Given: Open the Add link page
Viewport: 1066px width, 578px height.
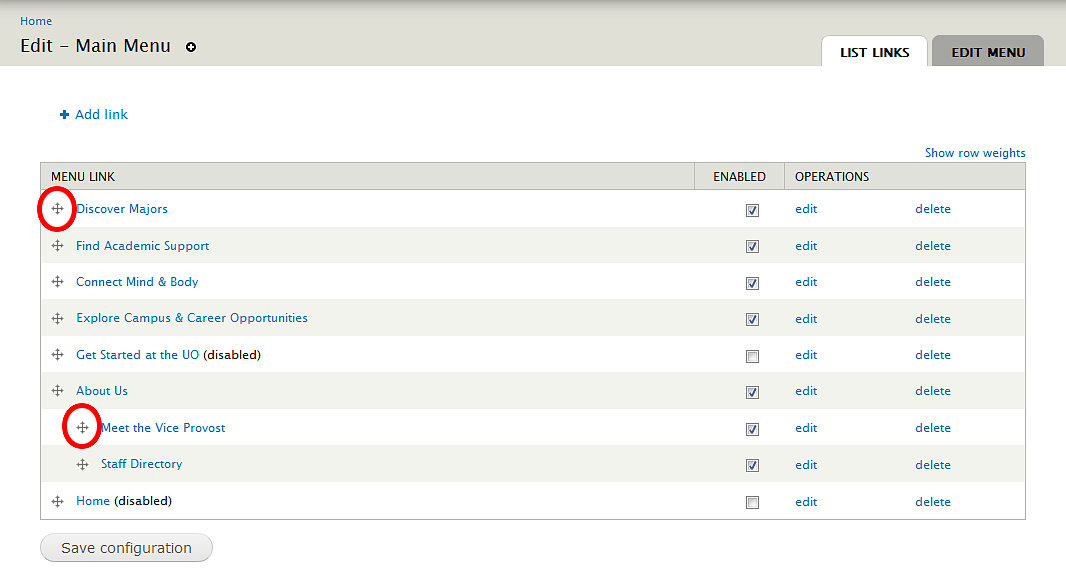Looking at the screenshot, I should click(x=101, y=114).
